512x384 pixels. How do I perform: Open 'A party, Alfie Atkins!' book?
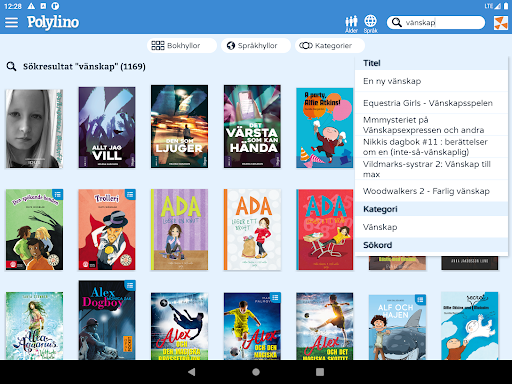click(x=325, y=128)
